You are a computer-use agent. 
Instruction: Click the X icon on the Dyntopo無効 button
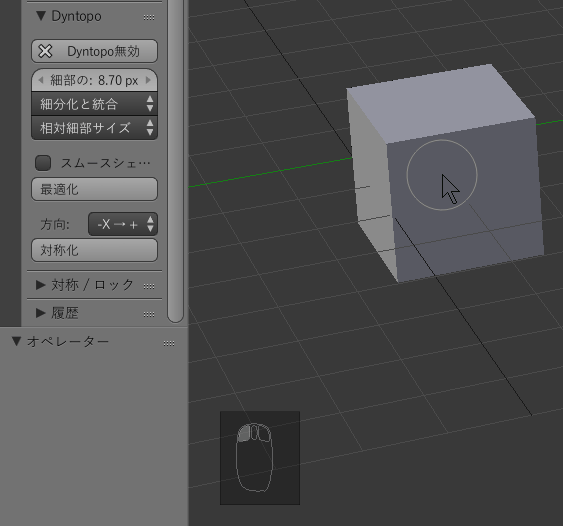45,51
